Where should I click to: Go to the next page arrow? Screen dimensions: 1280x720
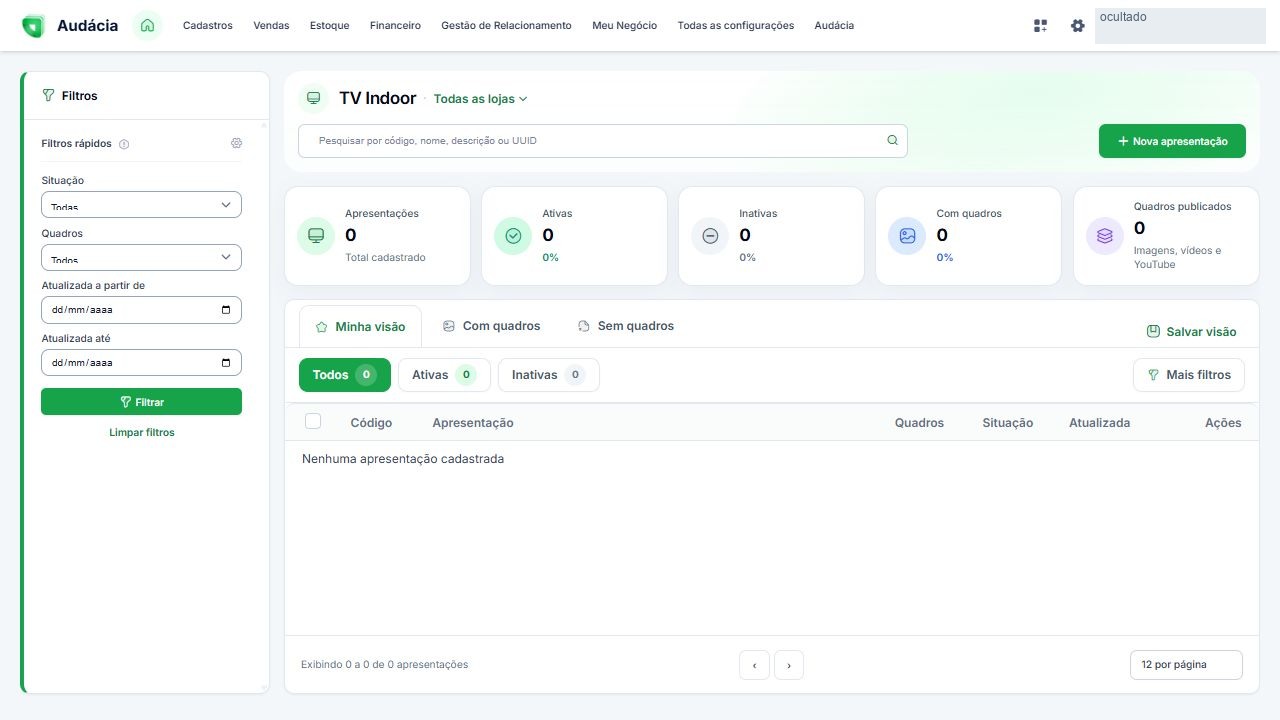pos(789,665)
